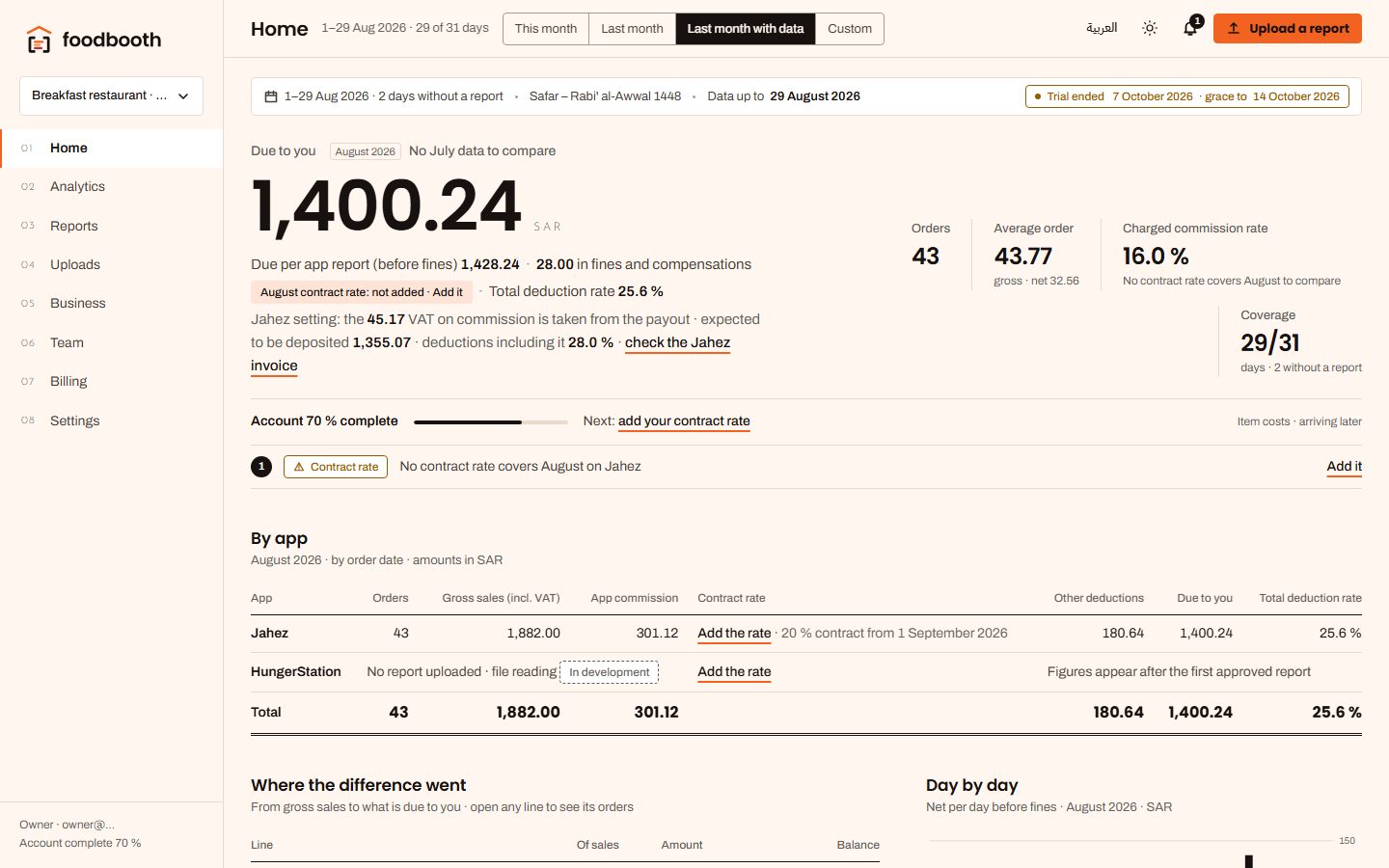Click the Coverage 29/31 value
The height and width of the screenshot is (868, 1389).
point(1269,342)
